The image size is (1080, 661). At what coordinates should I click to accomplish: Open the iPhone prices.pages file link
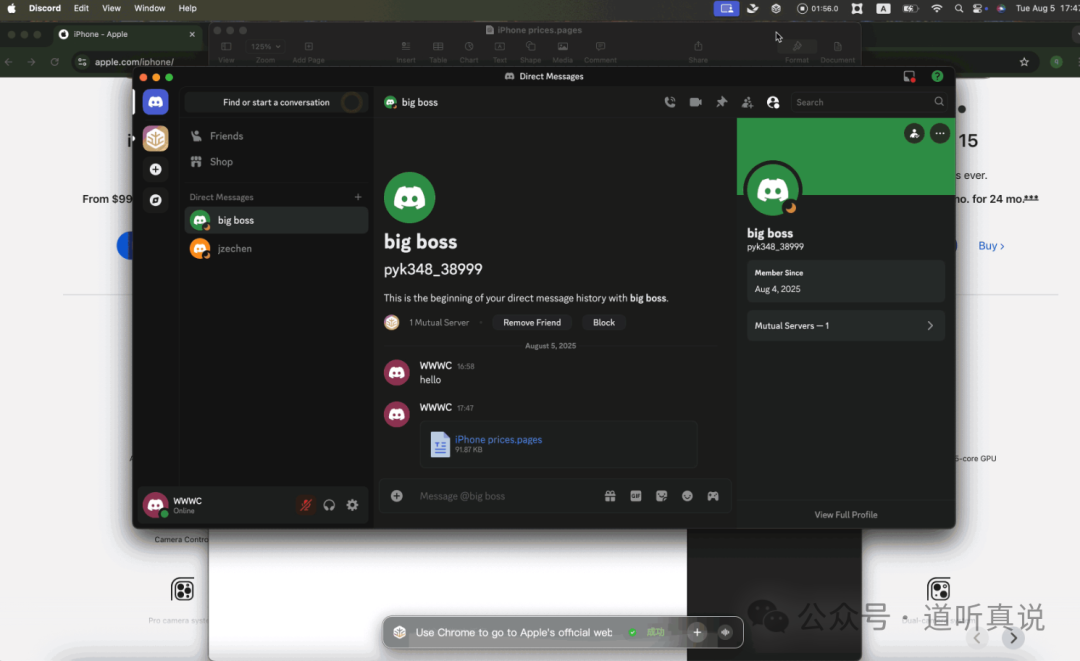(x=498, y=439)
